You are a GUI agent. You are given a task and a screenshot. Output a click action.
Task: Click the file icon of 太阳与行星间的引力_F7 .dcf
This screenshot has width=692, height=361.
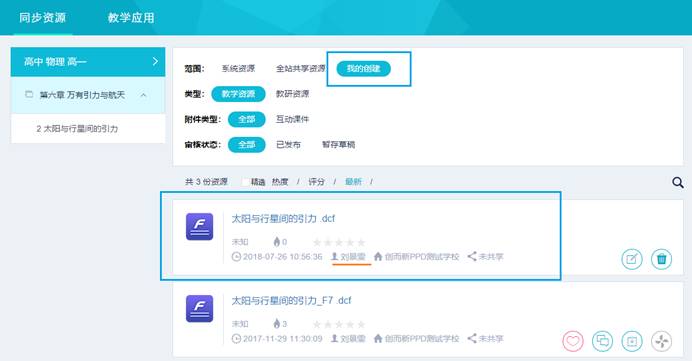[x=199, y=308]
